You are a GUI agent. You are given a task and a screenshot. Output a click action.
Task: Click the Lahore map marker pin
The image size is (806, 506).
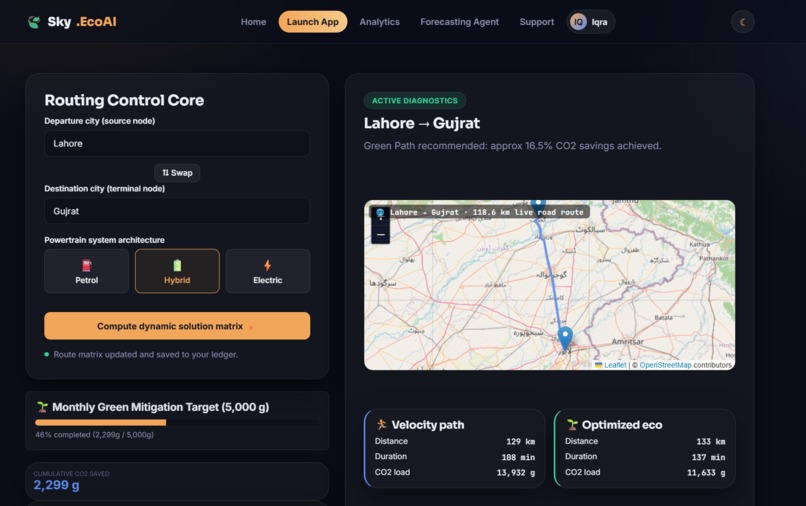565,338
